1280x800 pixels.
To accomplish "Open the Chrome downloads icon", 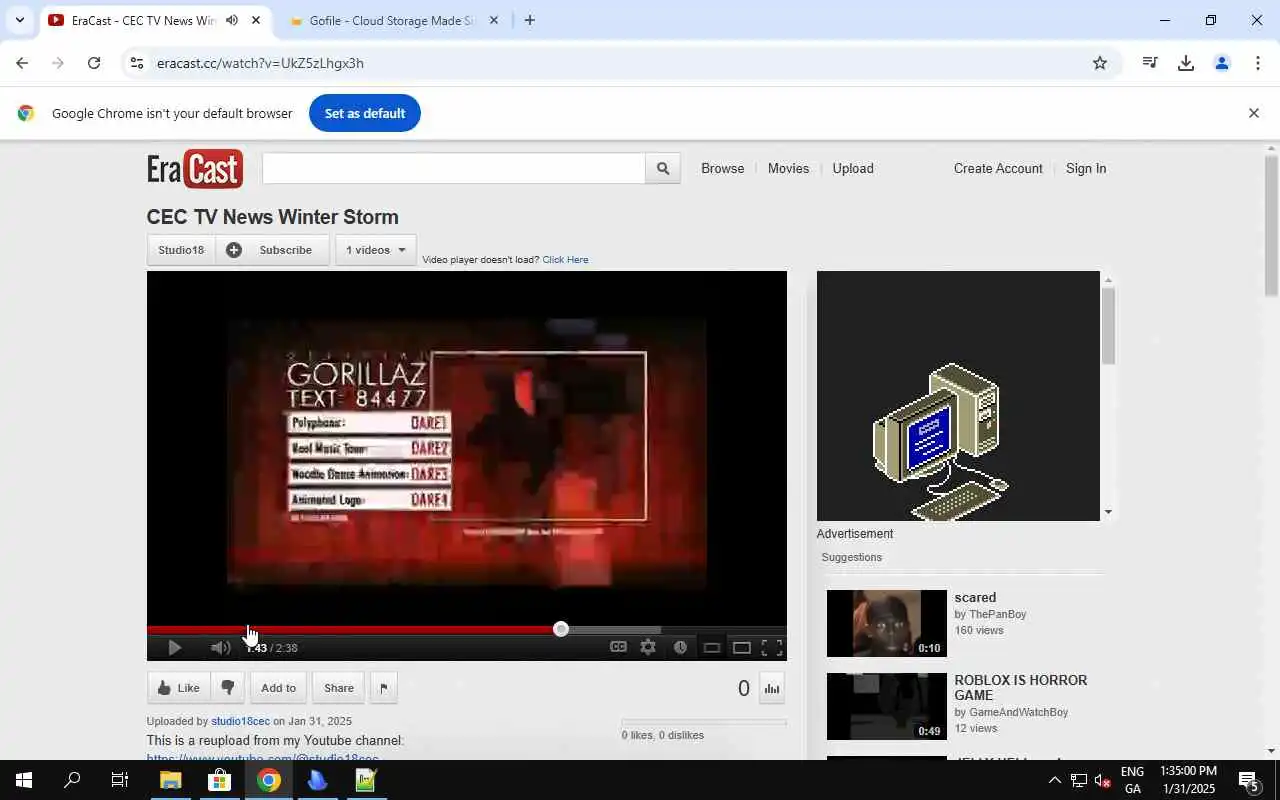I will click(x=1186, y=63).
